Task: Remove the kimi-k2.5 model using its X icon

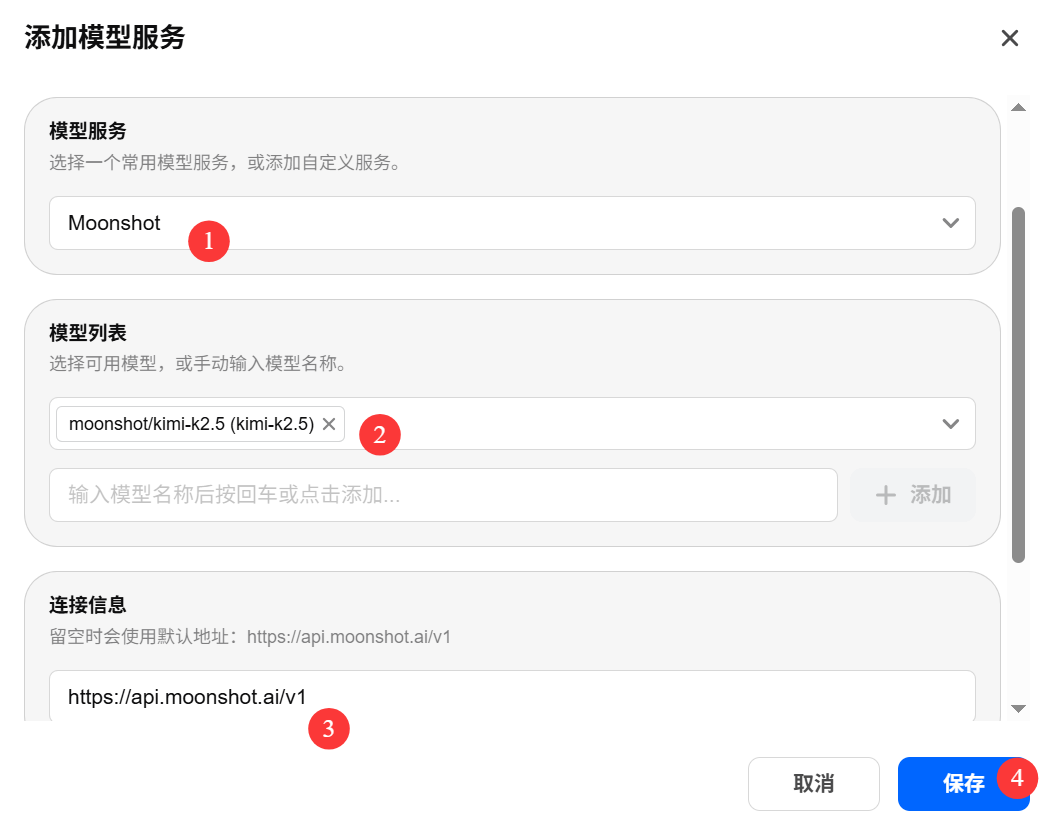Action: pos(328,423)
